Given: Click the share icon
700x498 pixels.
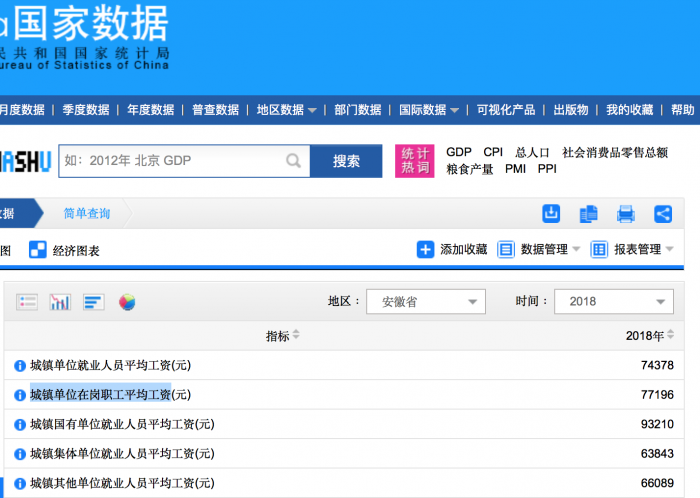Looking at the screenshot, I should (663, 213).
